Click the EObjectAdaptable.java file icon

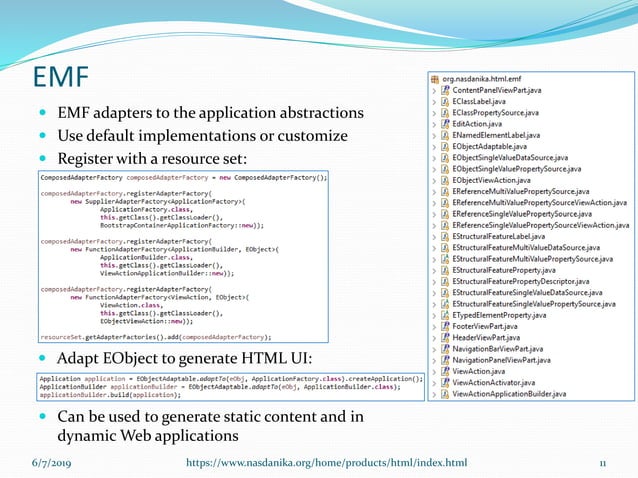(444, 146)
